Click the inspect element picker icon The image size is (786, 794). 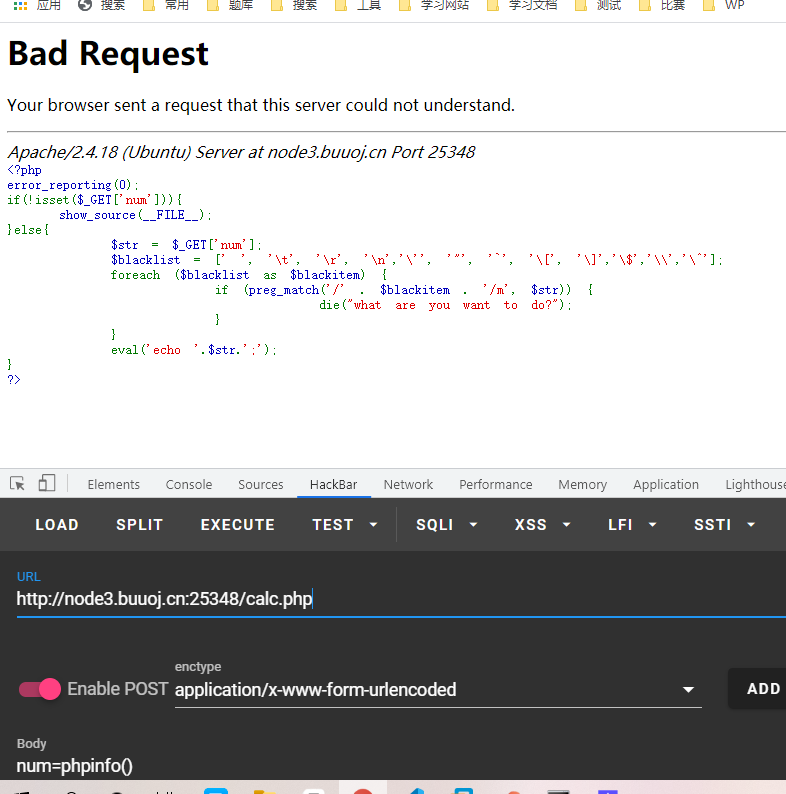(17, 483)
